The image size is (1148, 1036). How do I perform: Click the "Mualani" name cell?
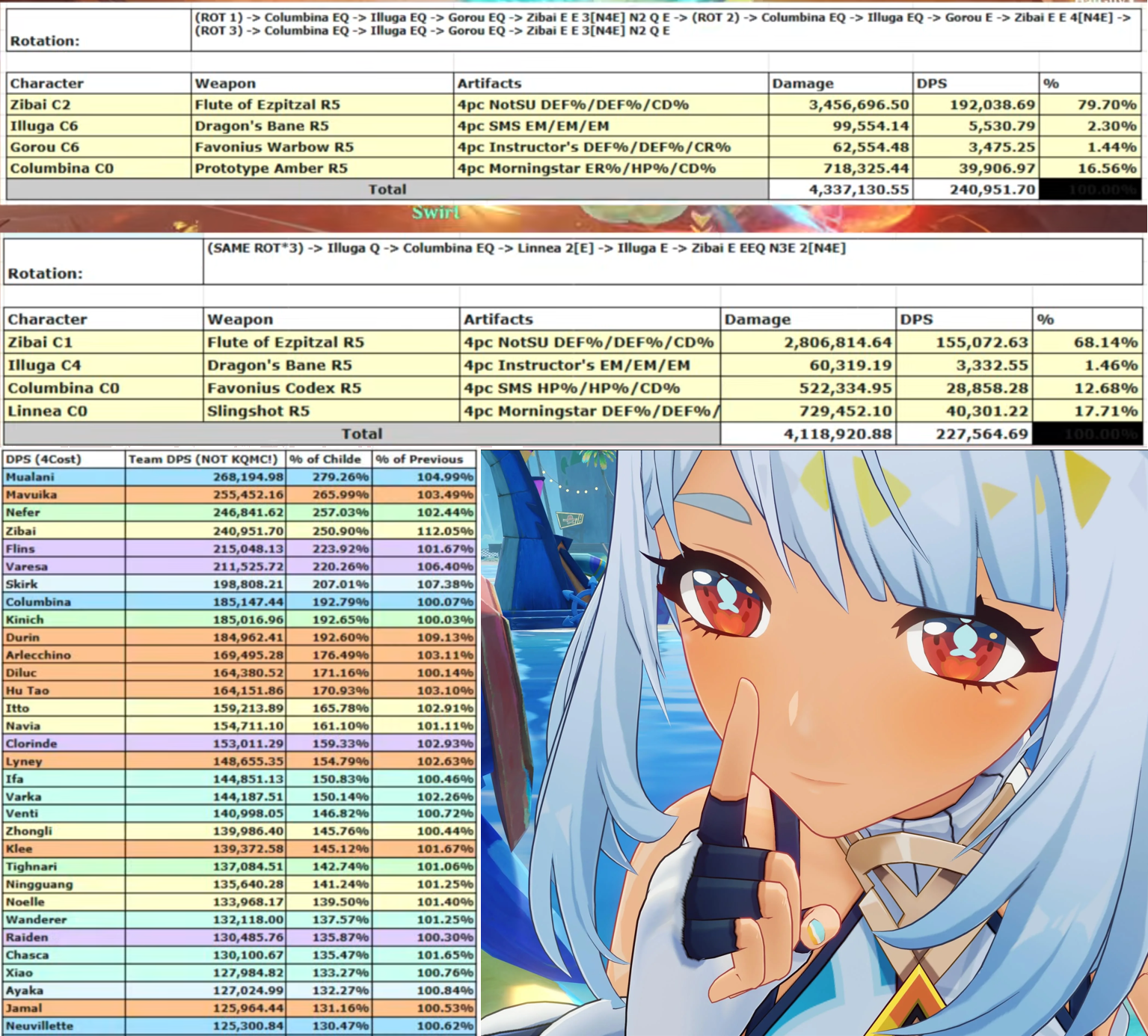[64, 477]
